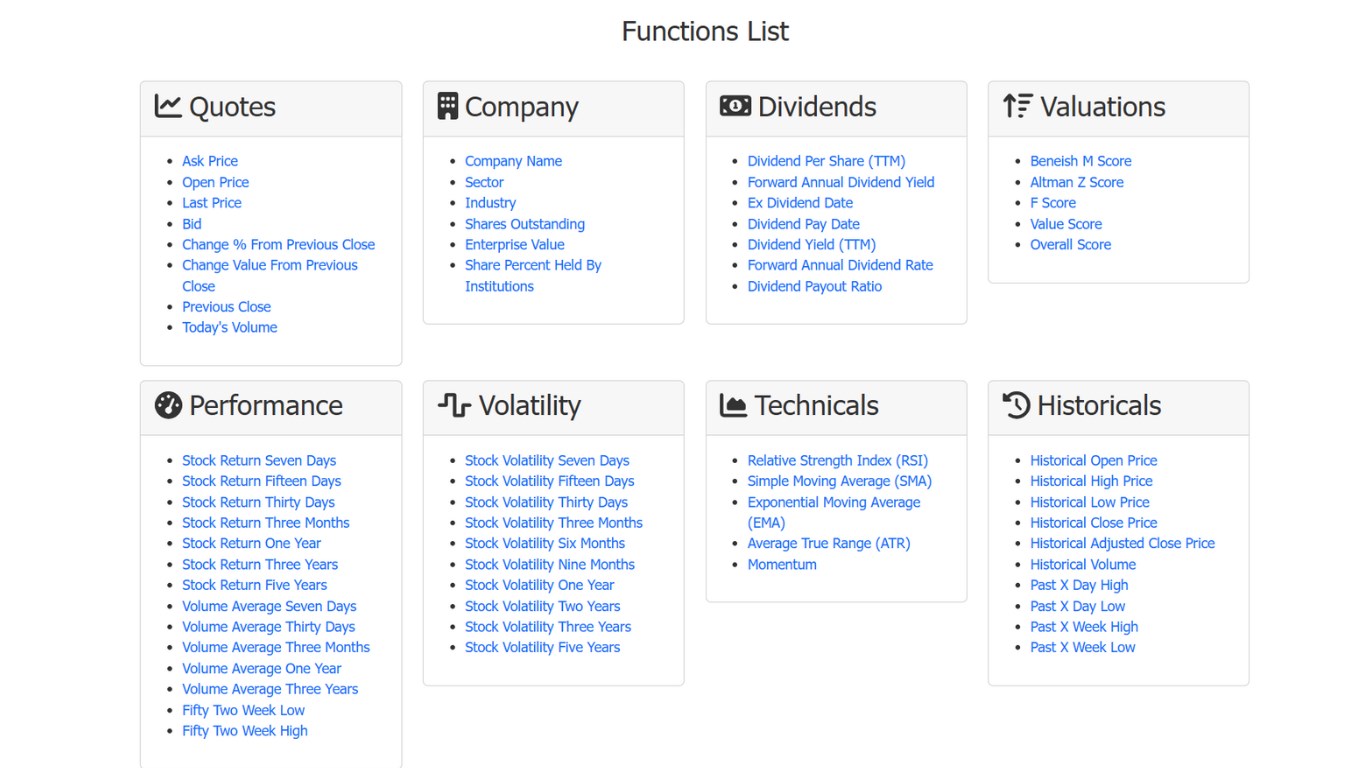Open the Ask Price function link
Image resolution: width=1366 pixels, height=768 pixels.
pos(210,161)
